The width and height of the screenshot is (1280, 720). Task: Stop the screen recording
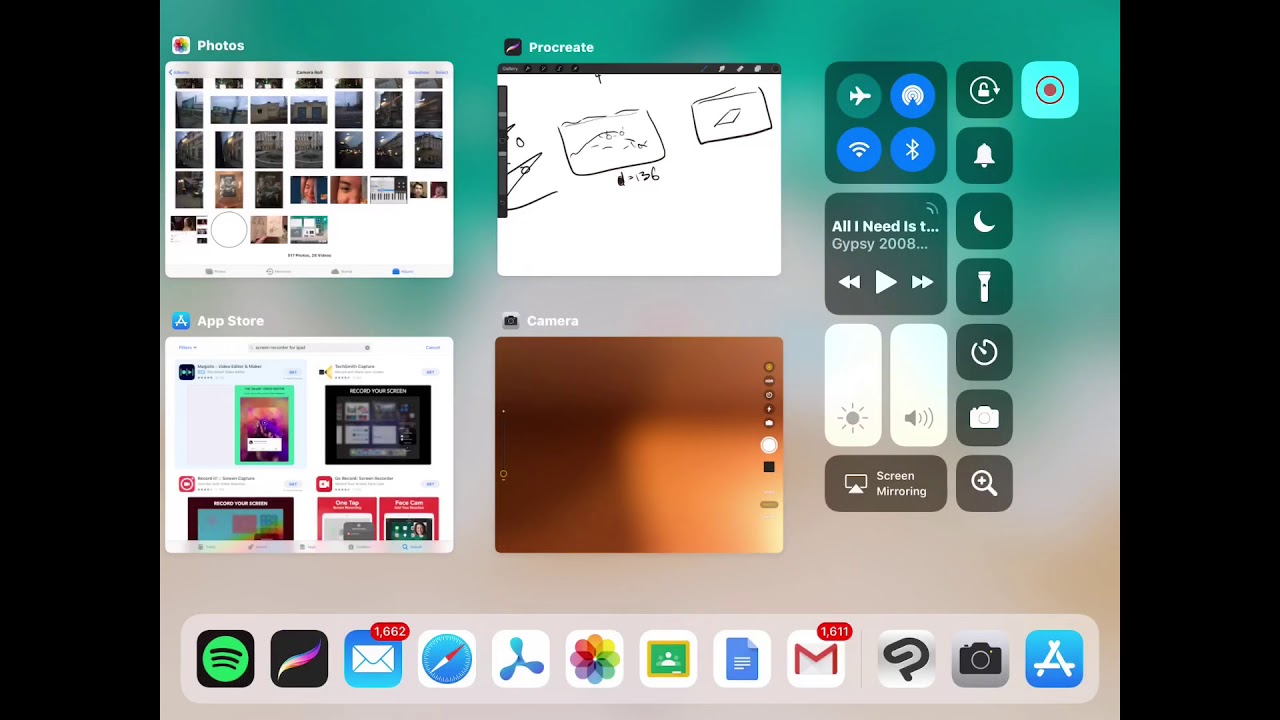[1050, 90]
